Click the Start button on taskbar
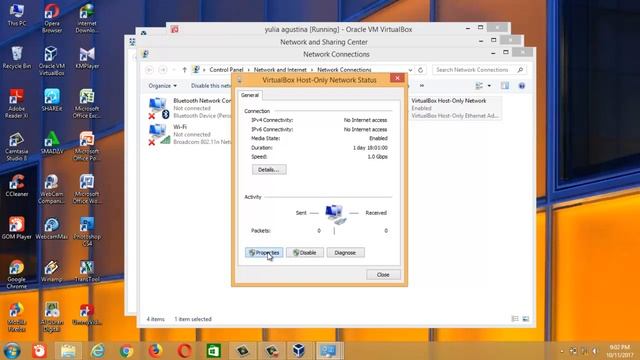 [x=12, y=351]
